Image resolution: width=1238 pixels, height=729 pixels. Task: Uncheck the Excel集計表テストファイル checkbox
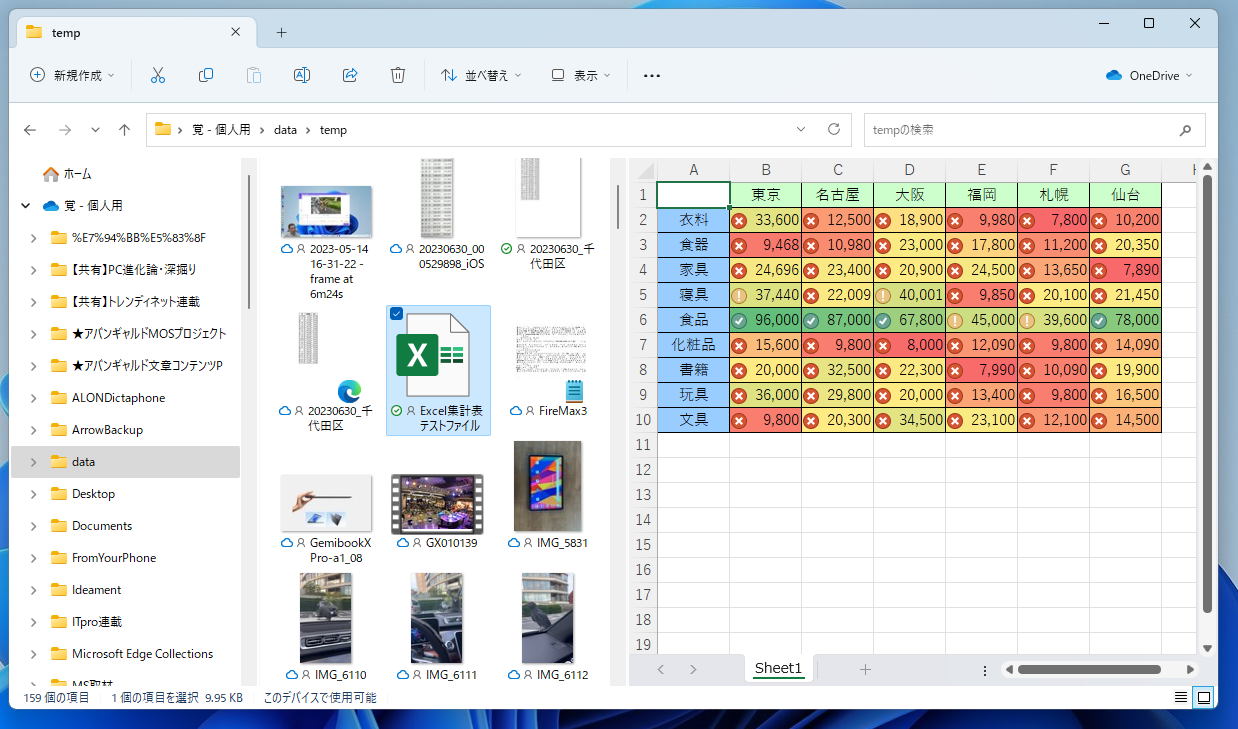click(x=397, y=314)
